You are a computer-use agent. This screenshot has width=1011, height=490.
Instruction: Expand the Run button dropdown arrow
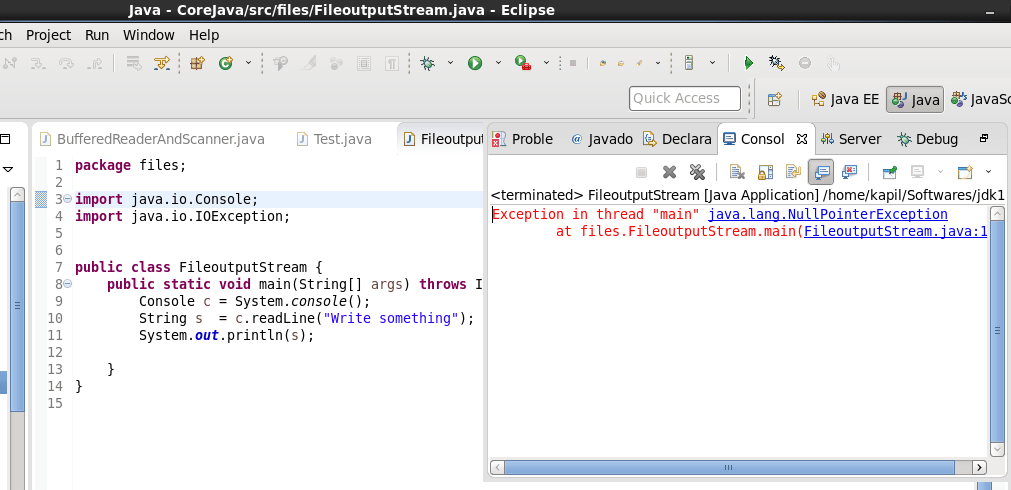pos(498,63)
